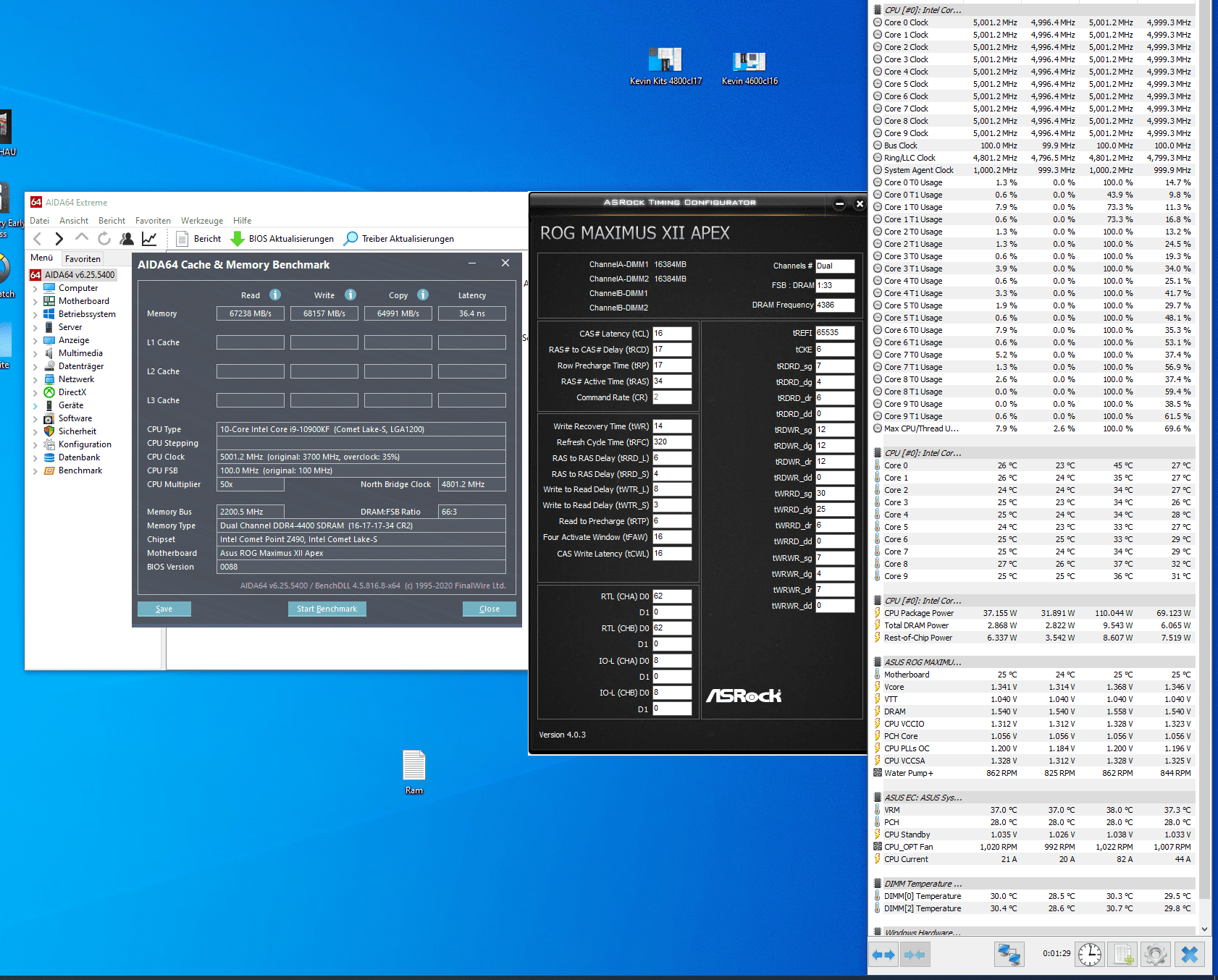Open Kevin Kits 4800cl17 desktop icon
Viewport: 1218px width, 980px height.
pyautogui.click(x=665, y=67)
